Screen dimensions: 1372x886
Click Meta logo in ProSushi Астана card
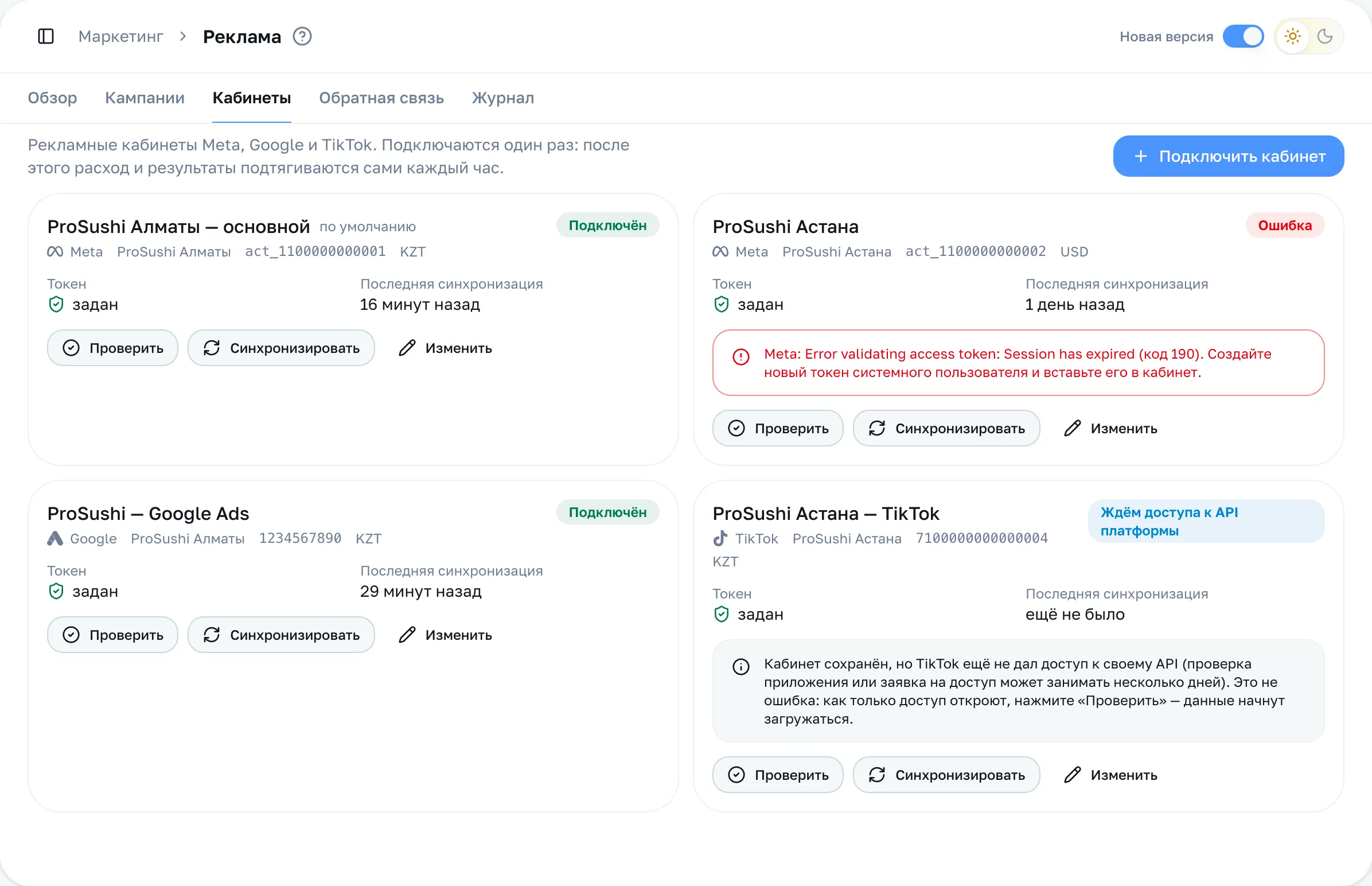720,252
